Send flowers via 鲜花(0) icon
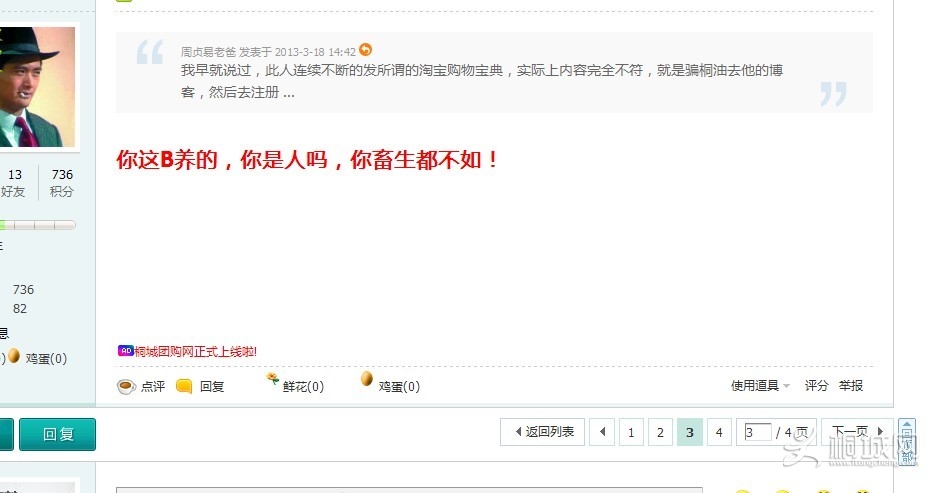This screenshot has height=493, width=949. [x=272, y=379]
